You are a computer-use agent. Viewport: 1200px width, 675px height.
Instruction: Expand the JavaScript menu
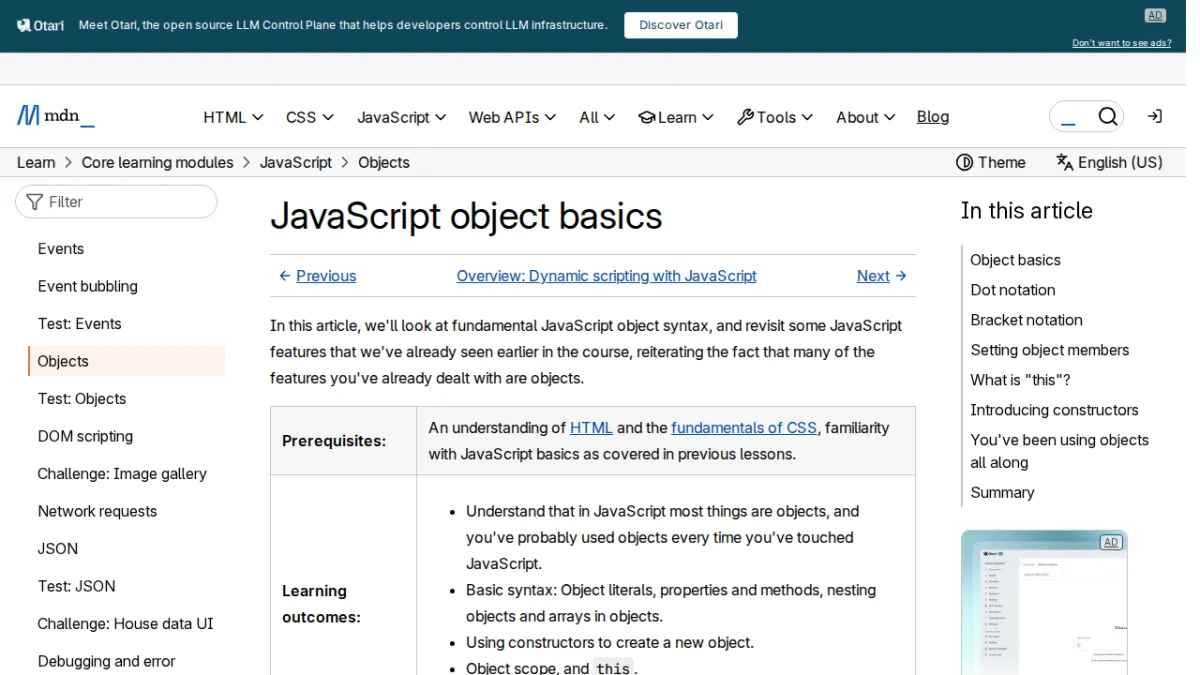(x=402, y=117)
